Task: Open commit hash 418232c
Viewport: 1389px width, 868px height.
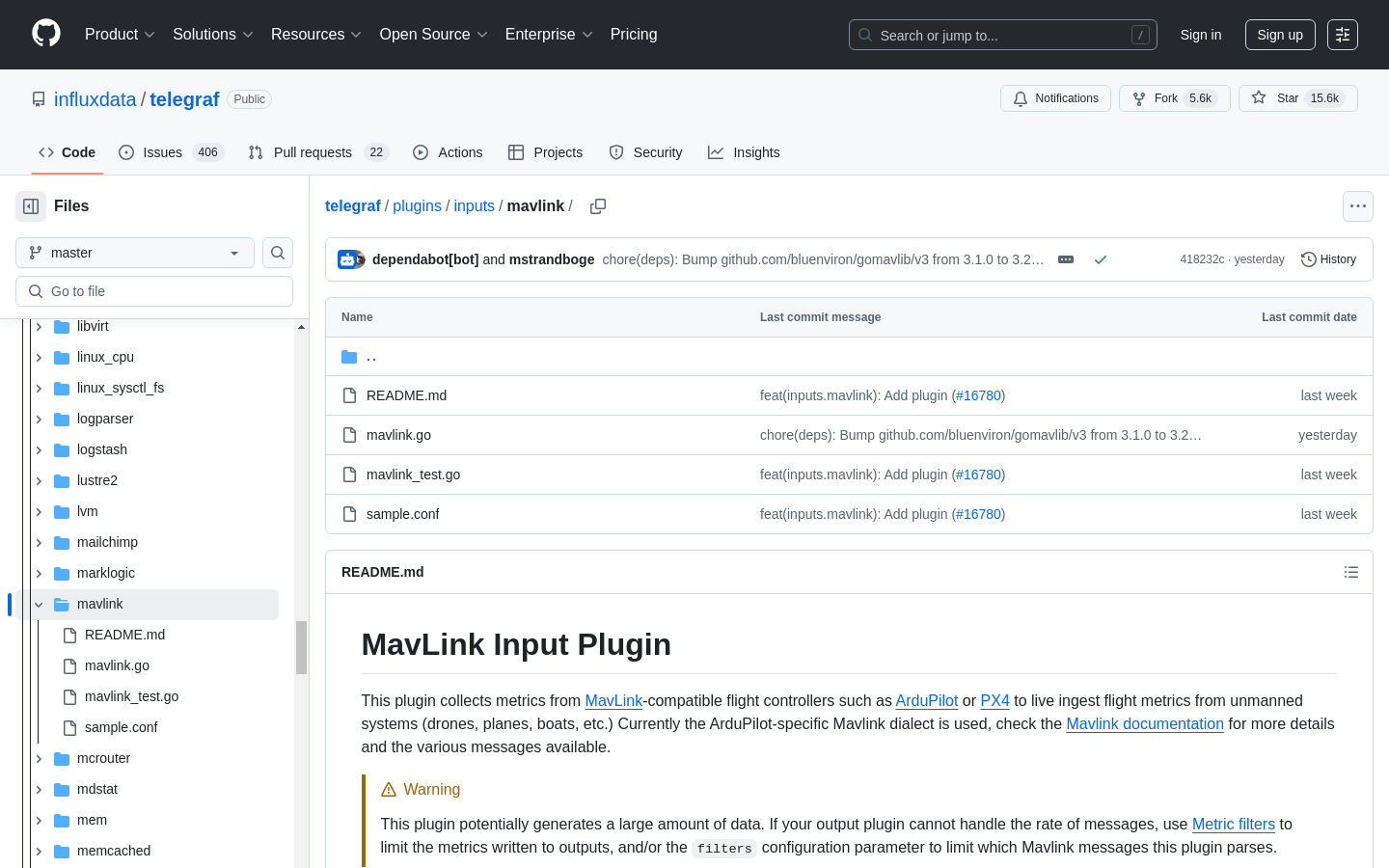Action: tap(1202, 259)
